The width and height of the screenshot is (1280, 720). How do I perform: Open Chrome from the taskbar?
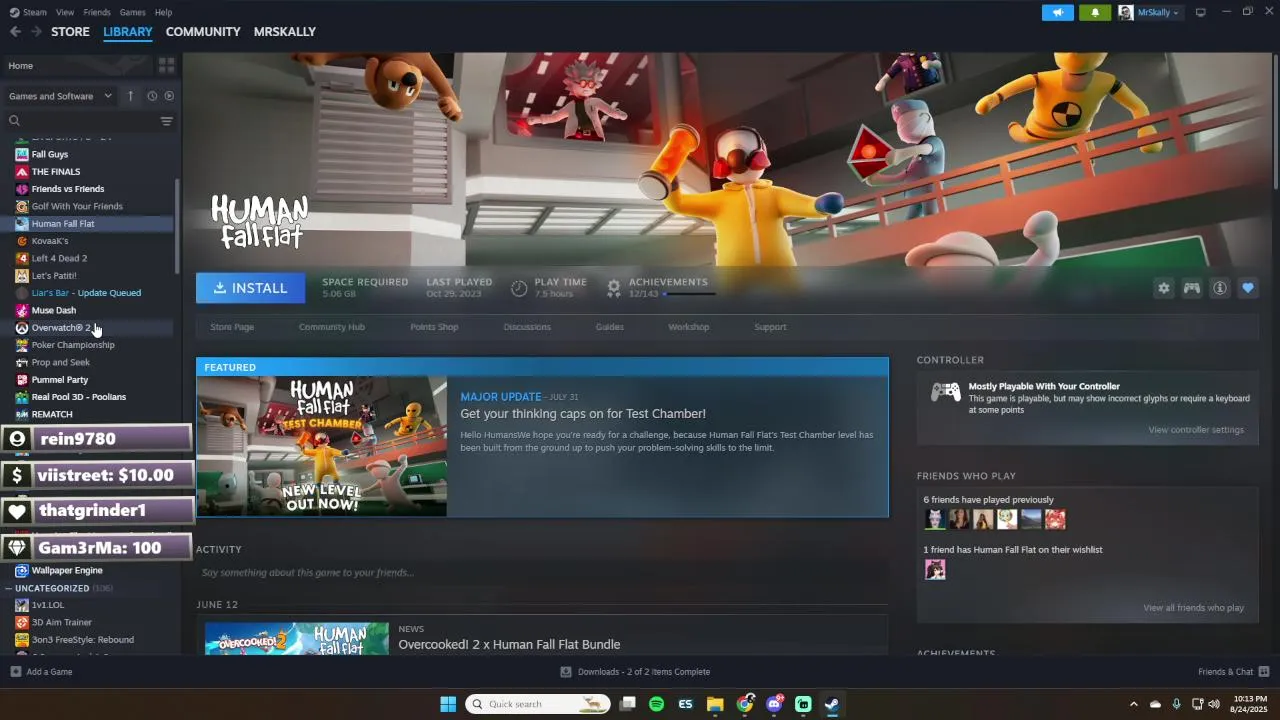[x=745, y=704]
